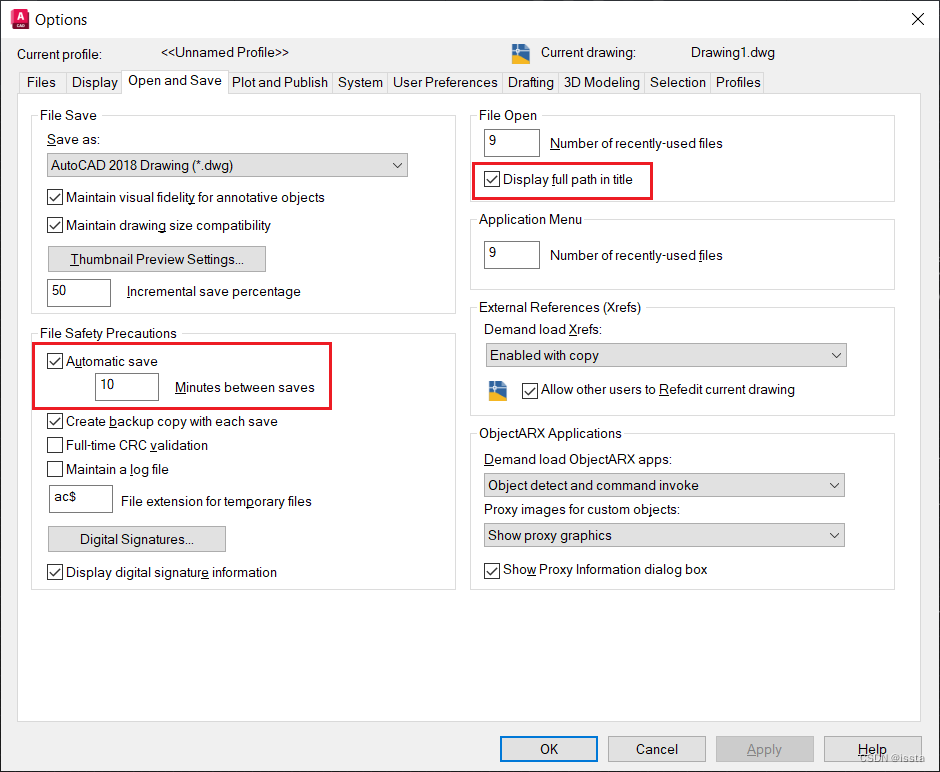Open Digital Signatures dialog button
The image size is (940, 772).
[x=137, y=539]
